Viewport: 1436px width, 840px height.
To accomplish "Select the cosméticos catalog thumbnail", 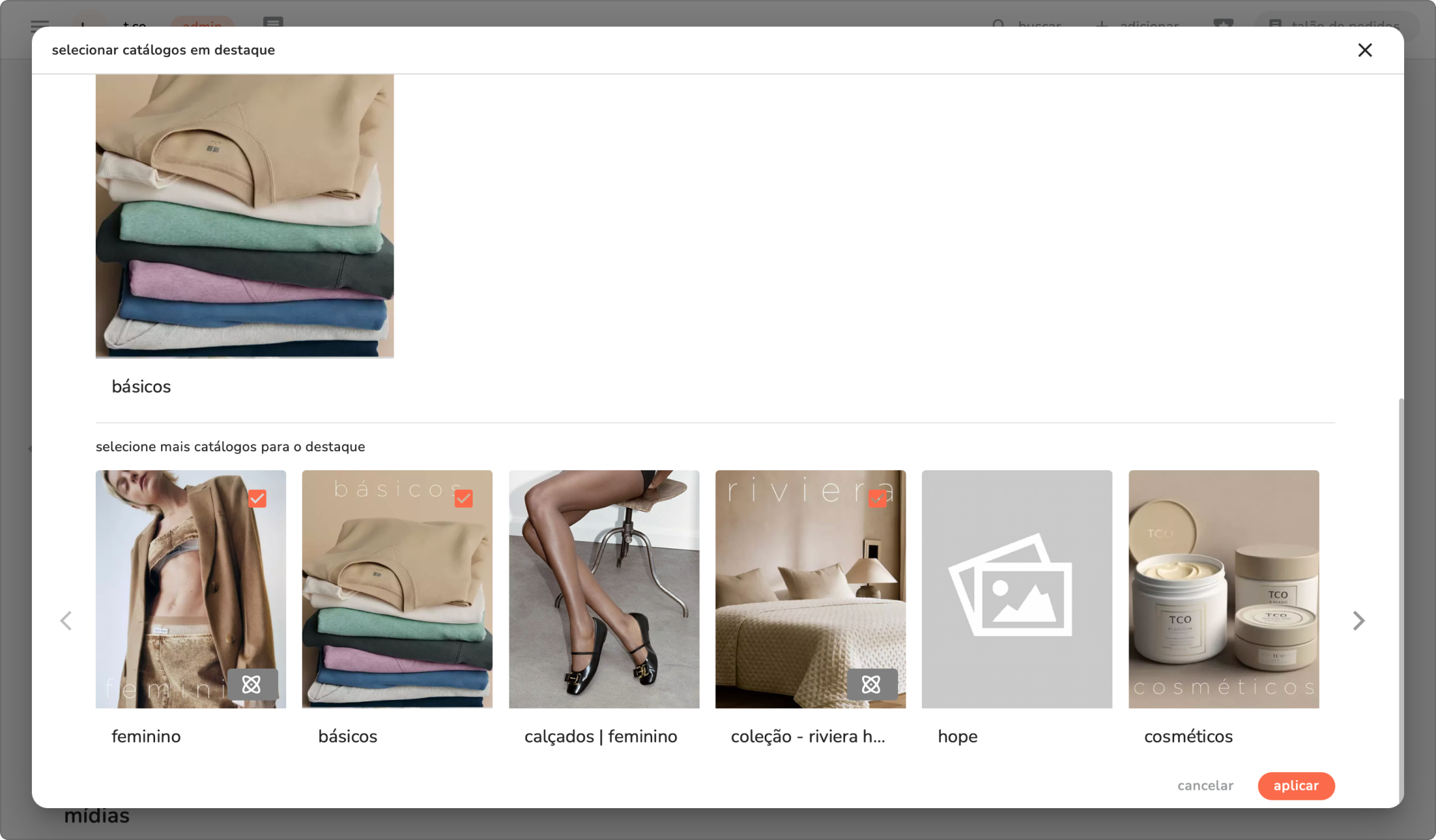I will click(x=1223, y=589).
